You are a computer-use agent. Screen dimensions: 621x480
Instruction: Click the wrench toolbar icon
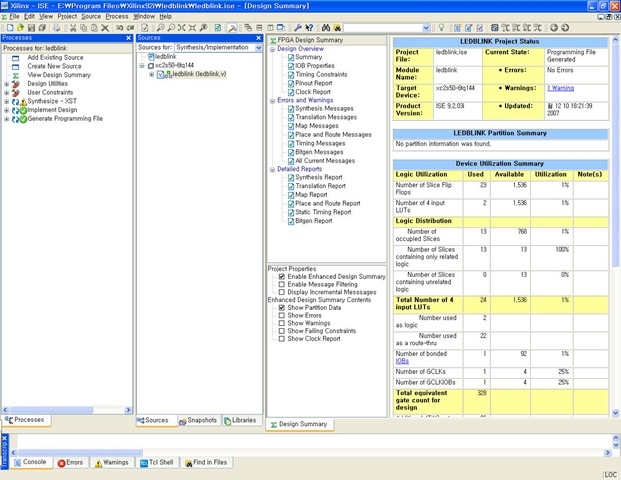[x=298, y=27]
